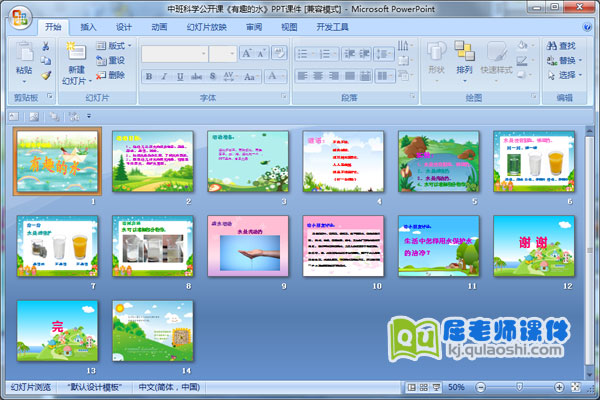Click the Fit Slide to Window icon

(x=576, y=387)
